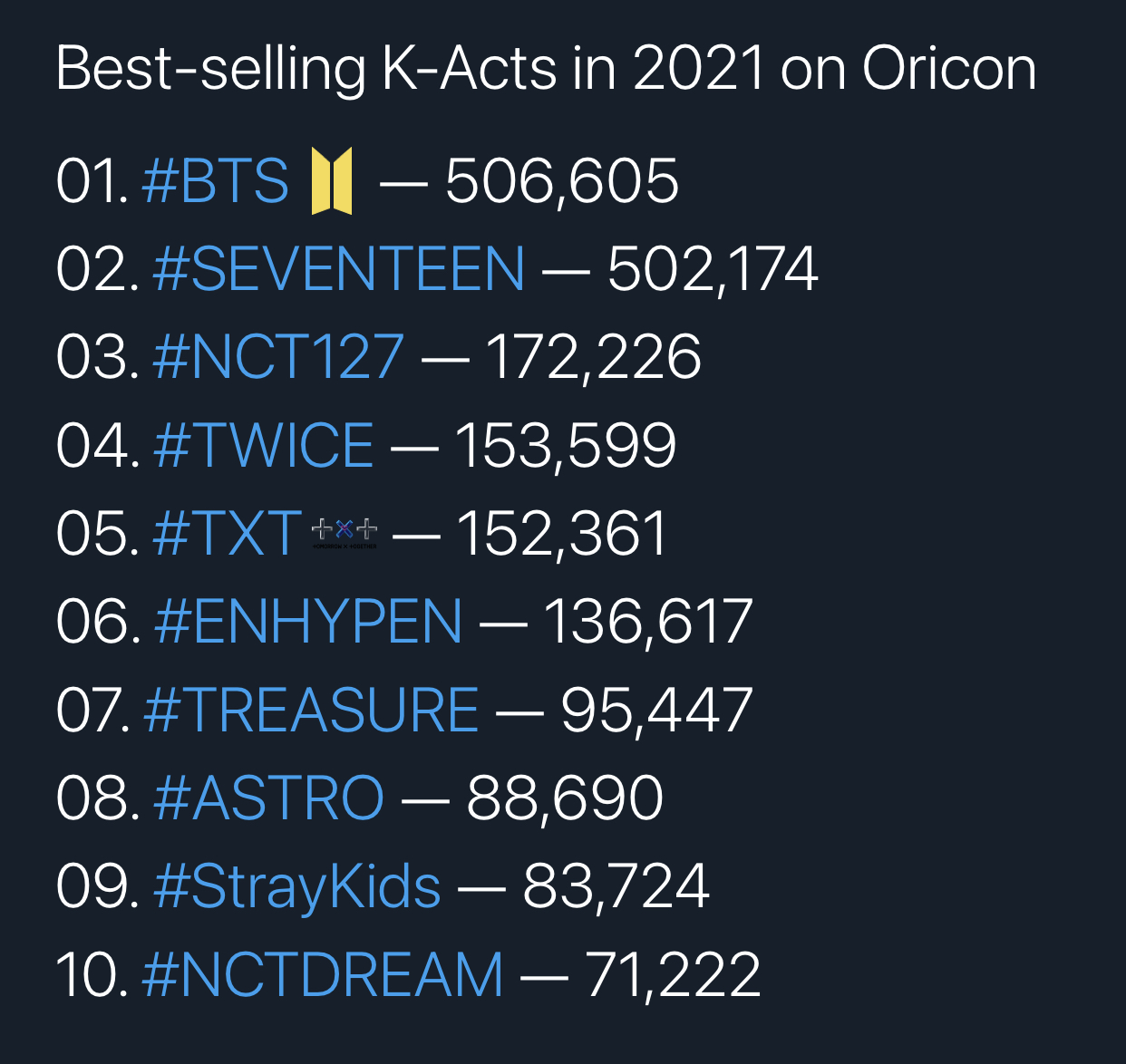Visit the #ASTRO hashtag
Screen dimensions: 1126x1064
click(x=269, y=798)
